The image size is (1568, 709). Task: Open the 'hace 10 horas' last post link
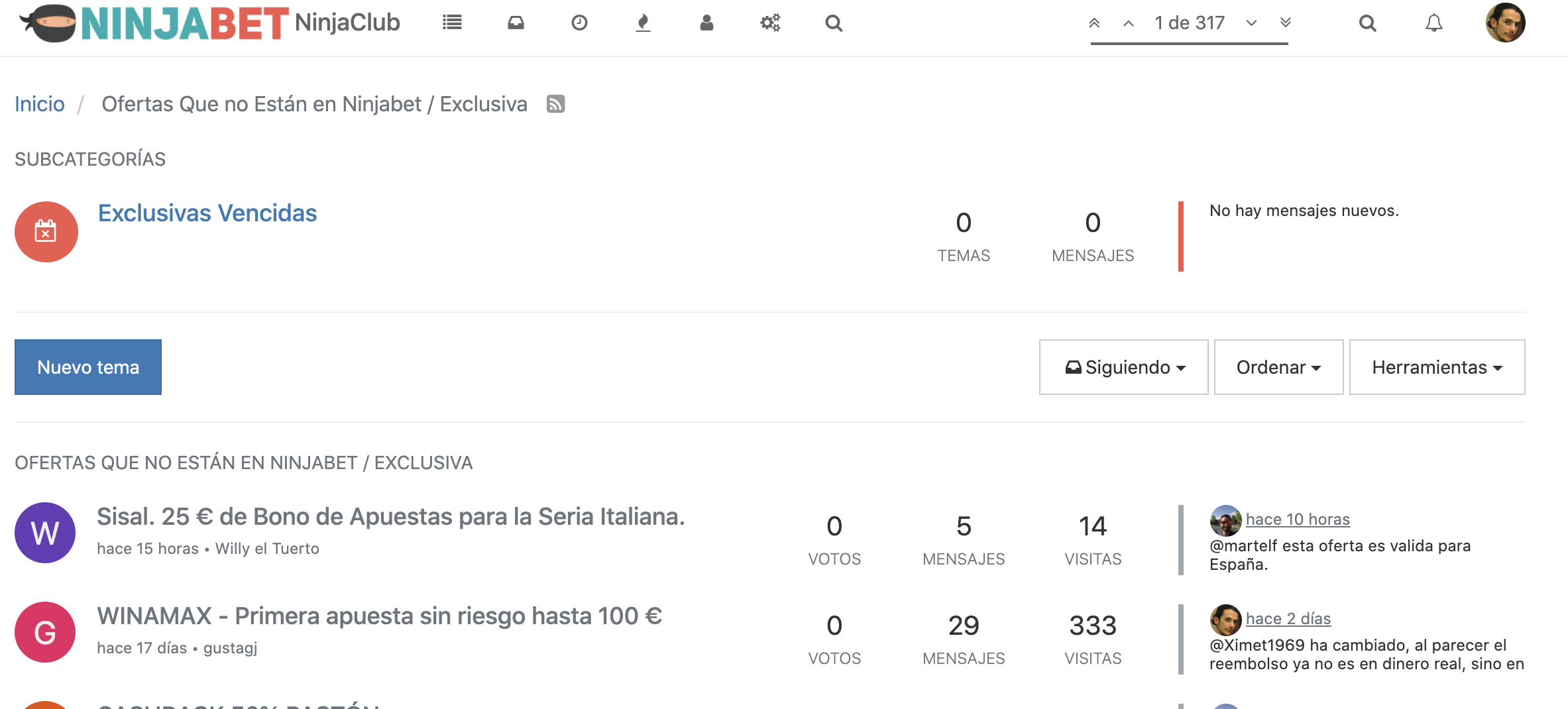1298,519
